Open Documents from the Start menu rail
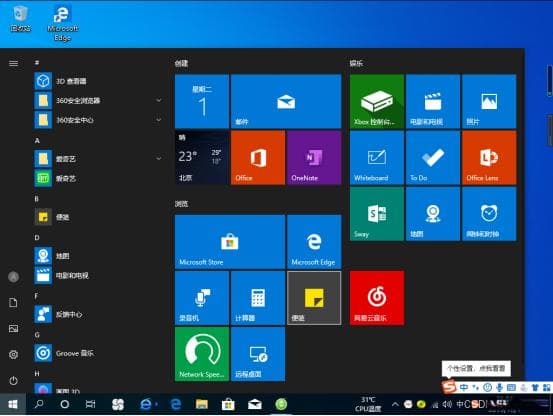Screen dimensions: 553x416 (x=13, y=303)
